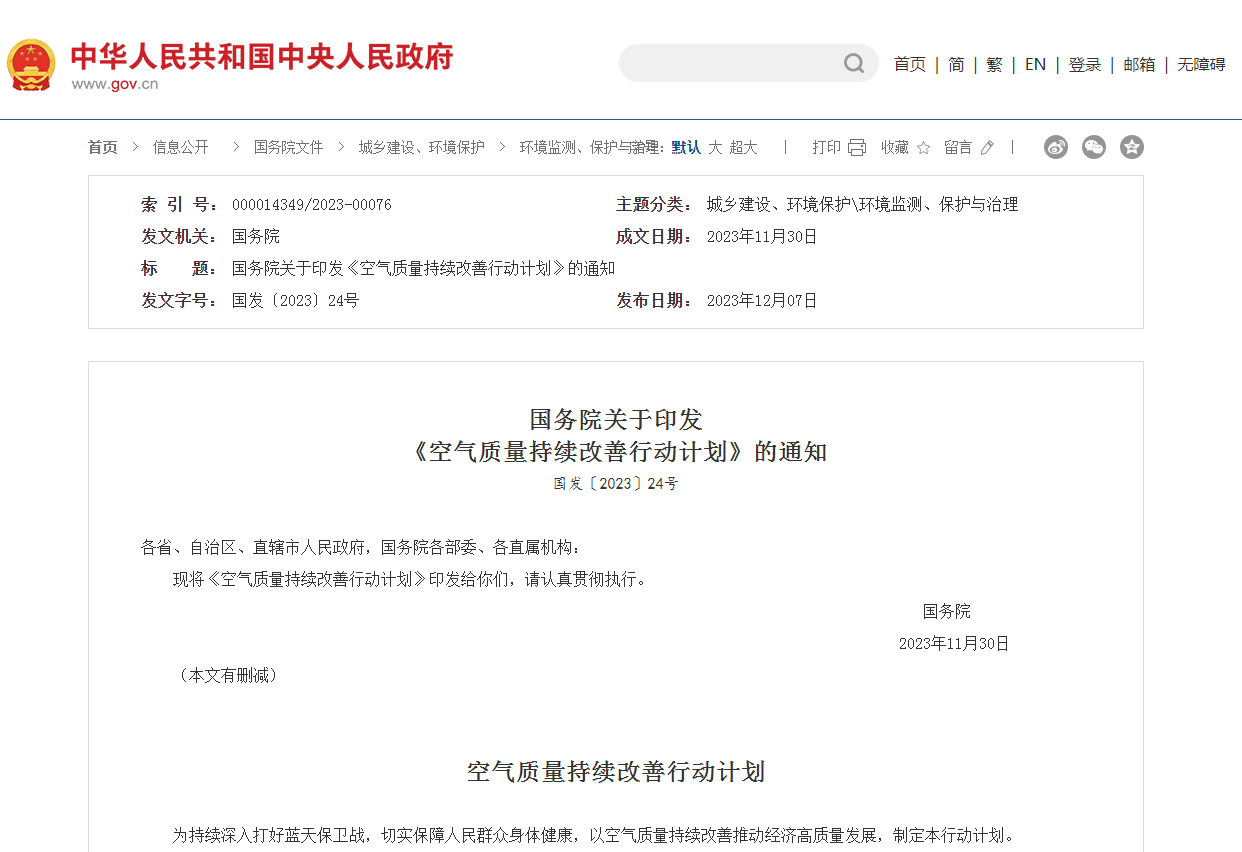1242x852 pixels.
Task: Navigate to 国务院文件 via breadcrumb
Action: 287,146
